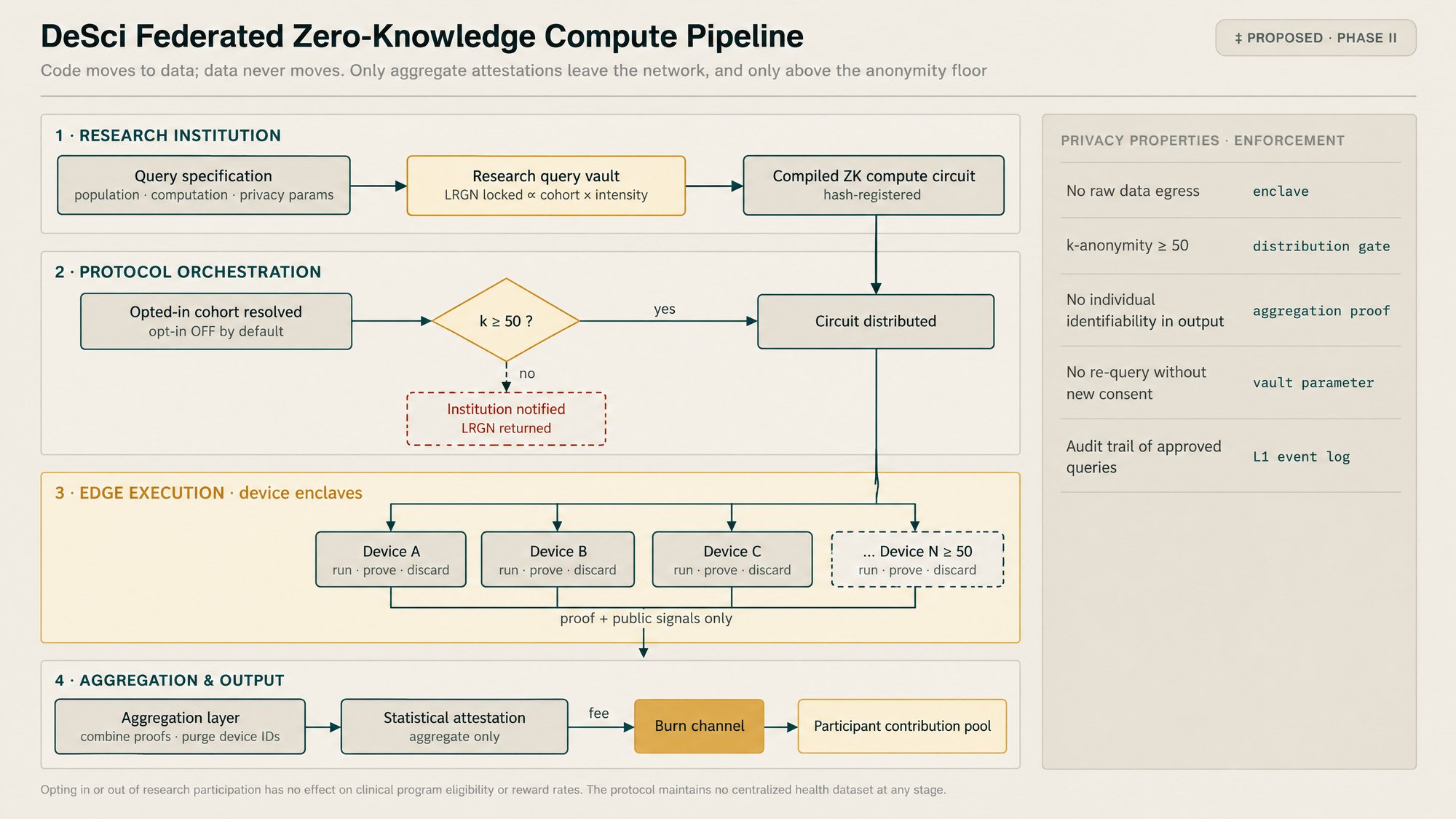Click the 'aggregation proof' enforcement value

(x=1321, y=311)
